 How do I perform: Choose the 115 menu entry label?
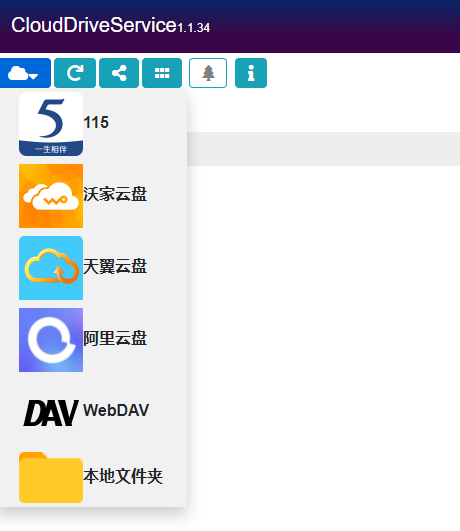tap(96, 122)
